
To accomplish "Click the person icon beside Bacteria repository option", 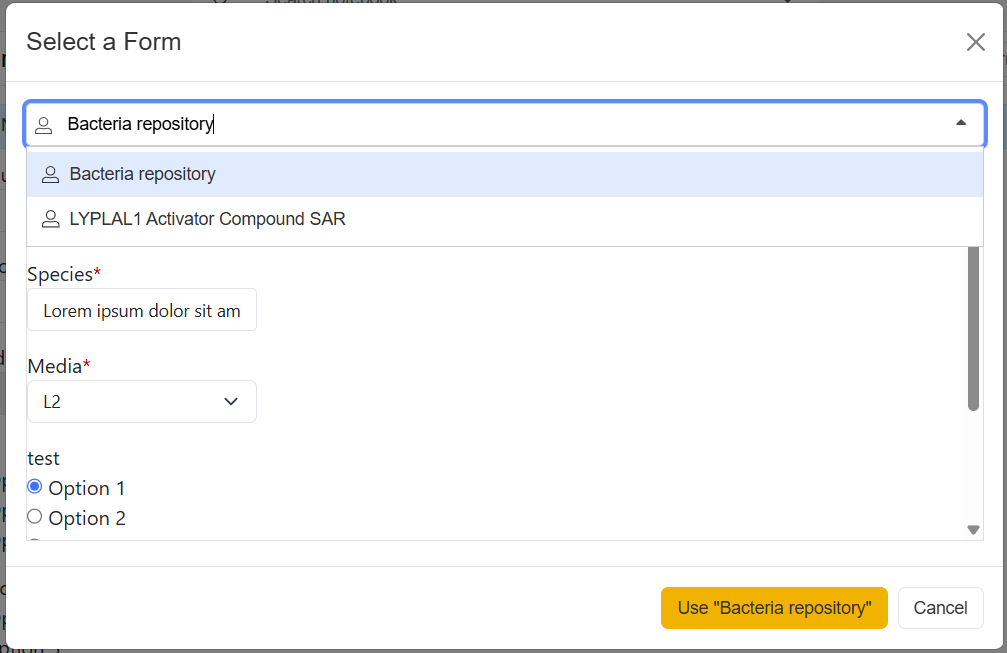I will click(50, 175).
